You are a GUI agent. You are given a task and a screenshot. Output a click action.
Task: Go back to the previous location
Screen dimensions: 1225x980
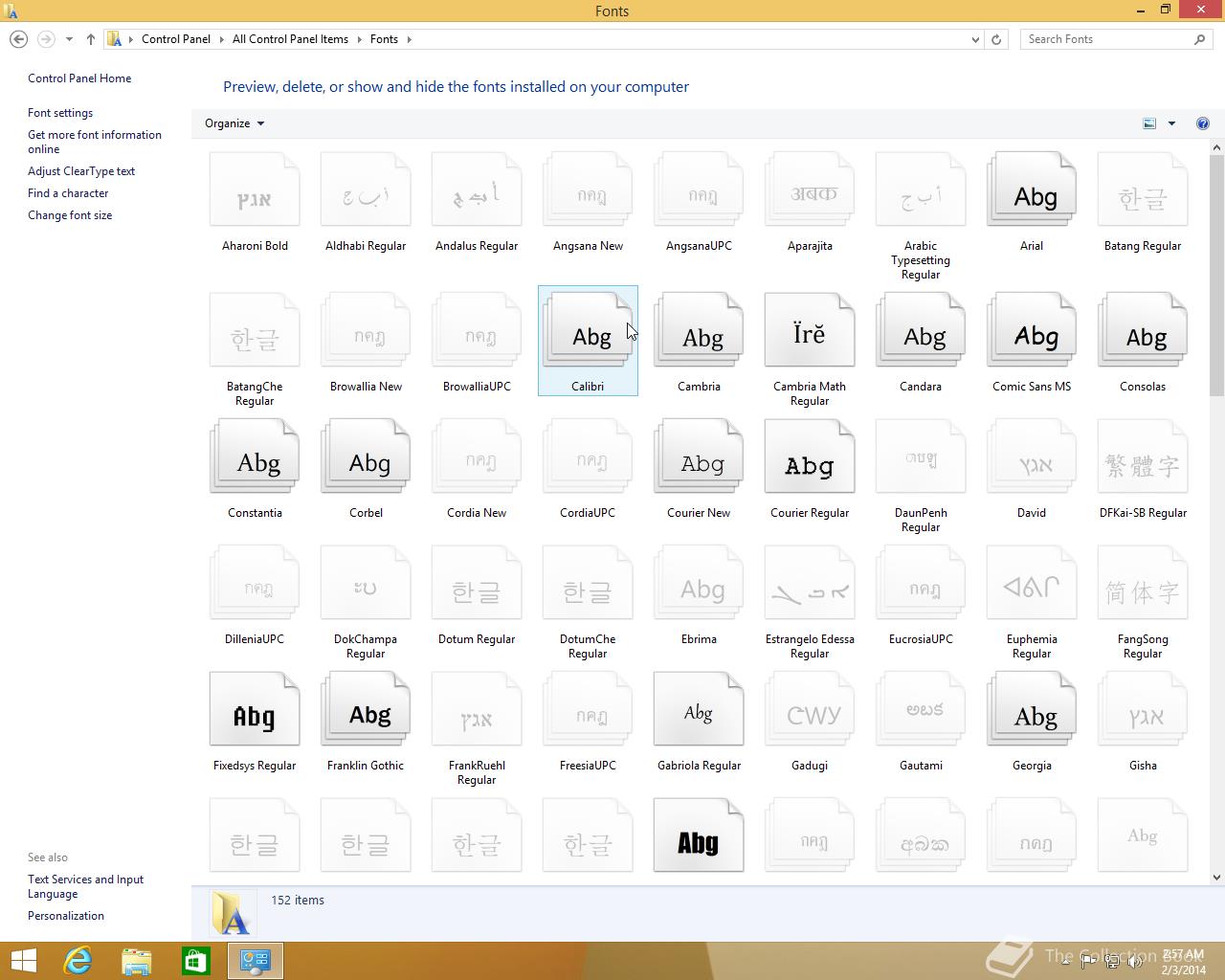point(18,39)
